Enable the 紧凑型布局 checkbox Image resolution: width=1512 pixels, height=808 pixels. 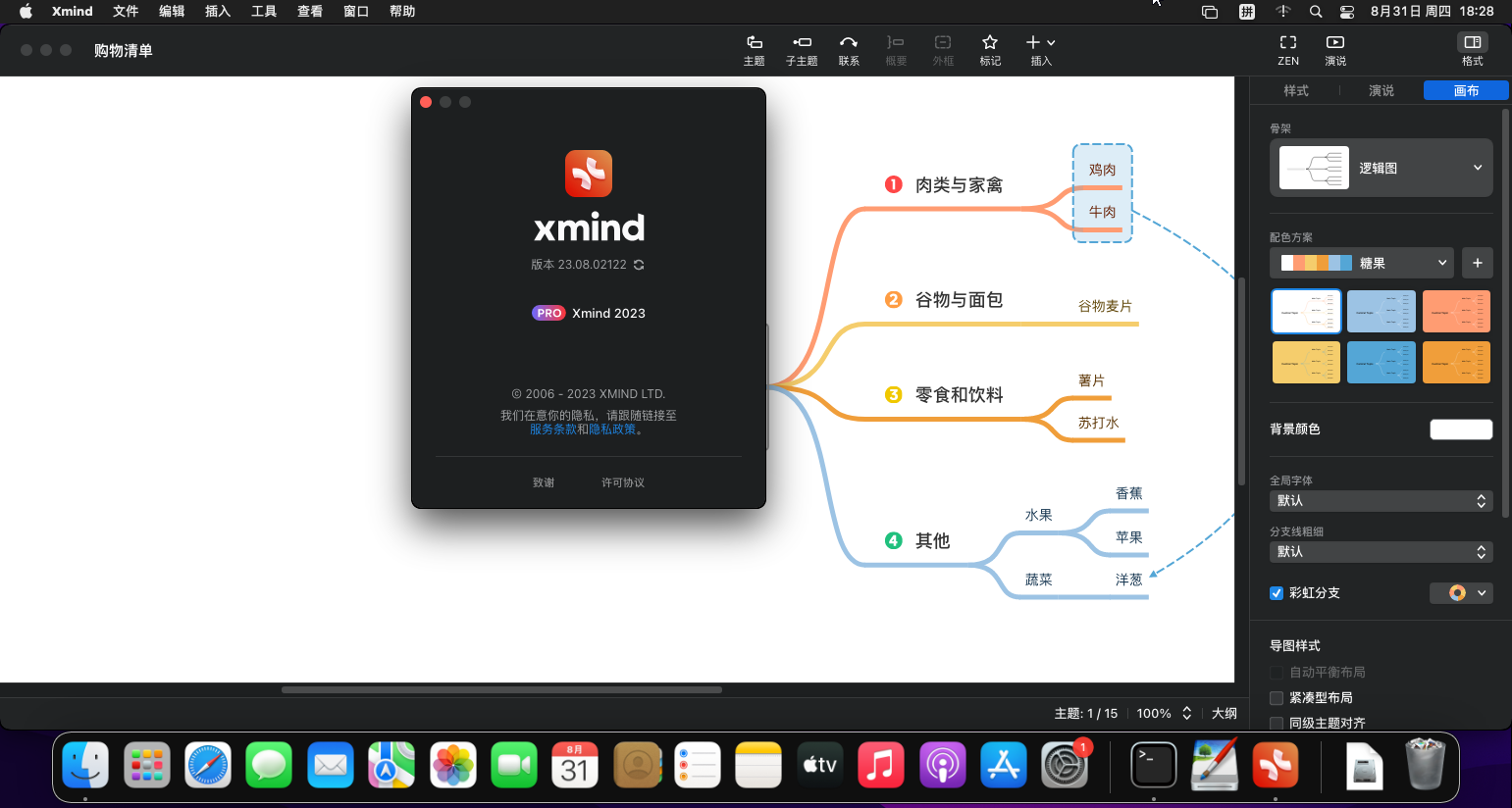(1277, 698)
